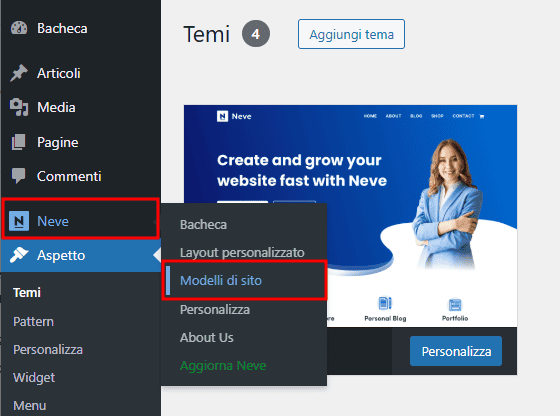Click the Aggiungi tema button
Screen dimensions: 560x416
[351, 34]
